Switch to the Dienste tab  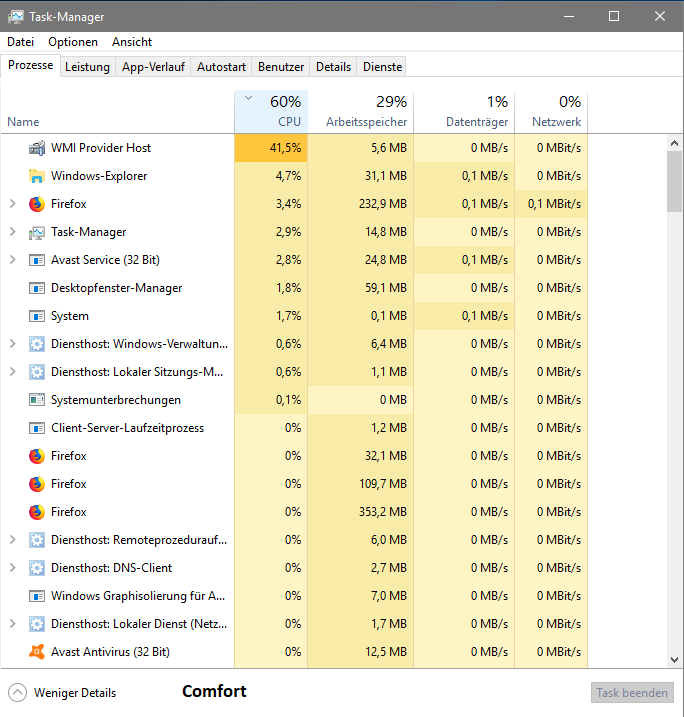[382, 67]
